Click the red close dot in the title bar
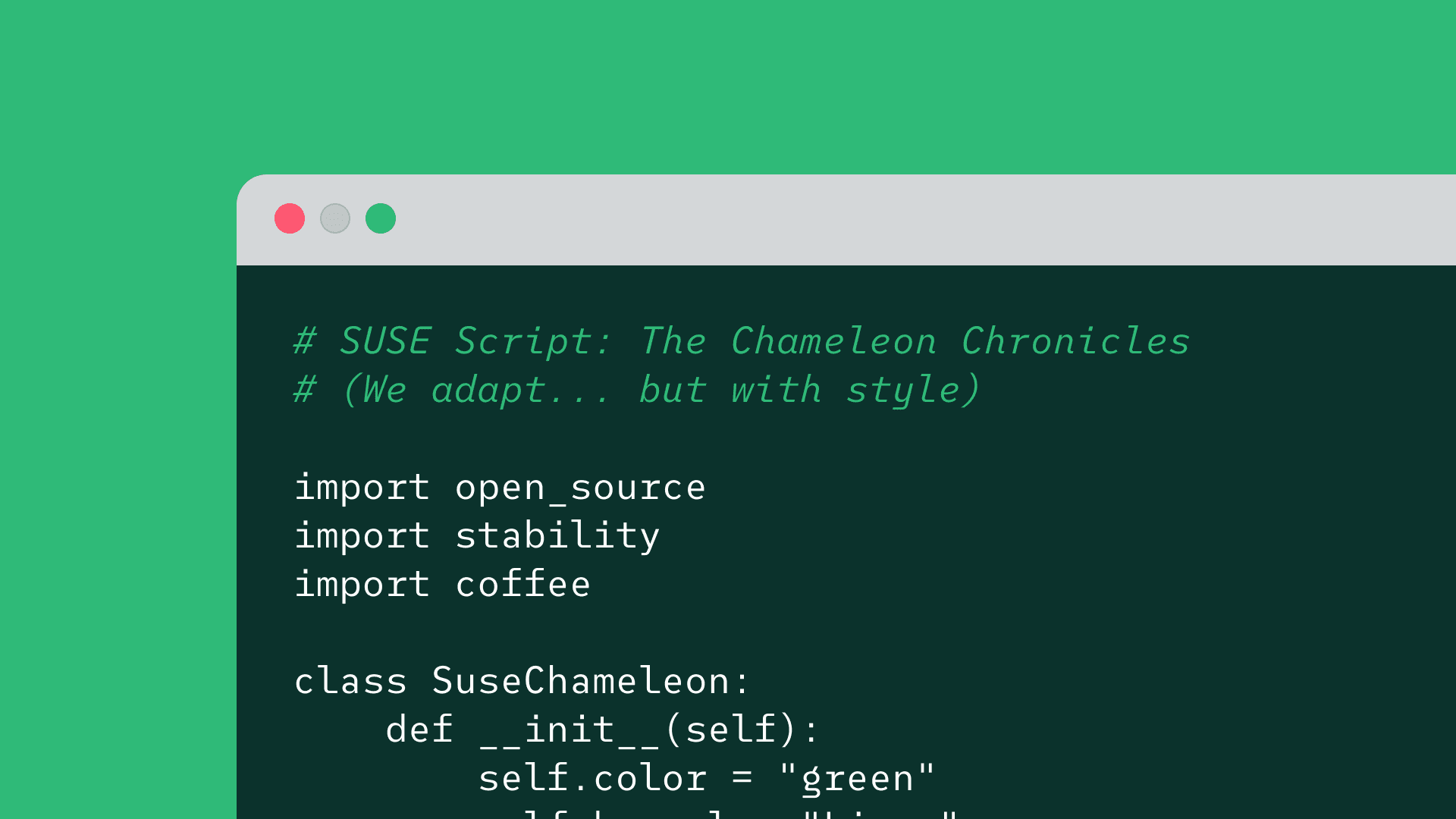 290,218
